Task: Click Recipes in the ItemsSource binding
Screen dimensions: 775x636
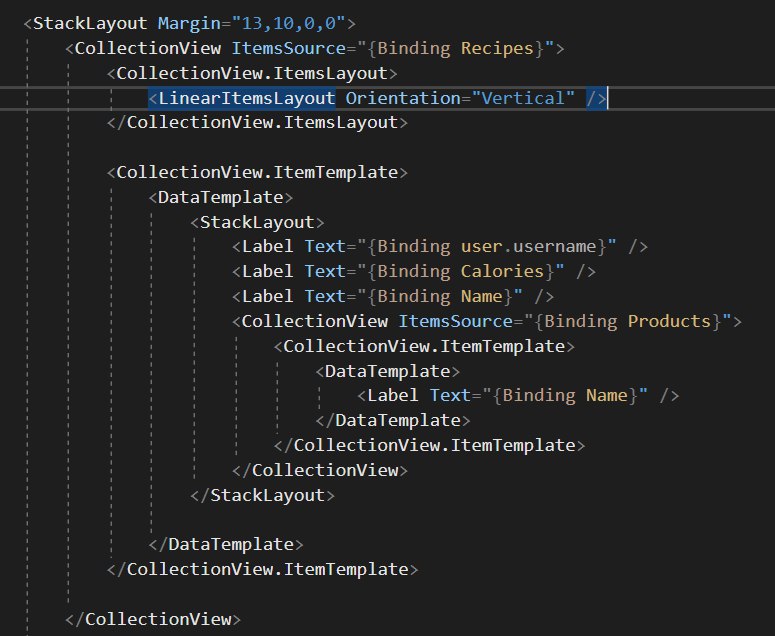Action: (x=497, y=48)
